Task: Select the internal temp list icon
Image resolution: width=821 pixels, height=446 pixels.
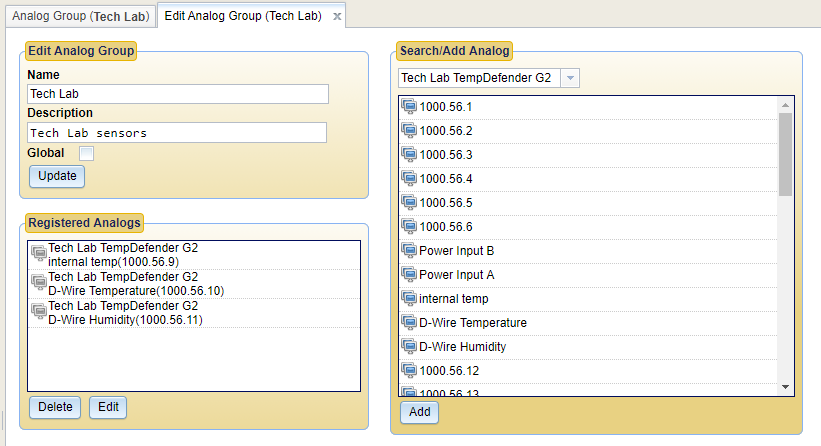Action: (x=409, y=298)
